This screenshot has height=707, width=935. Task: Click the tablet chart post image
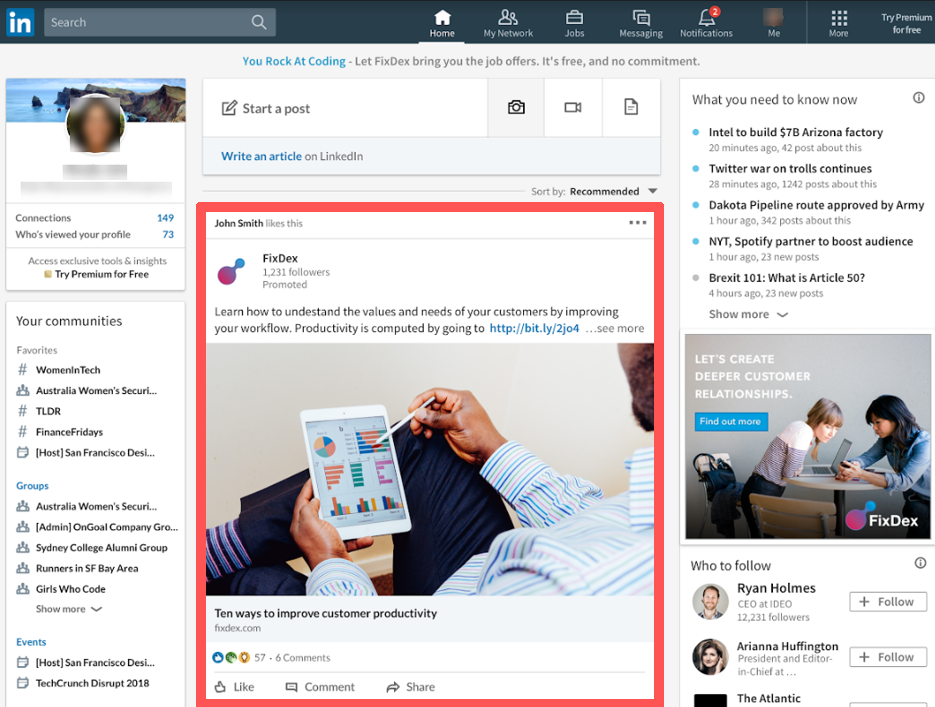430,469
